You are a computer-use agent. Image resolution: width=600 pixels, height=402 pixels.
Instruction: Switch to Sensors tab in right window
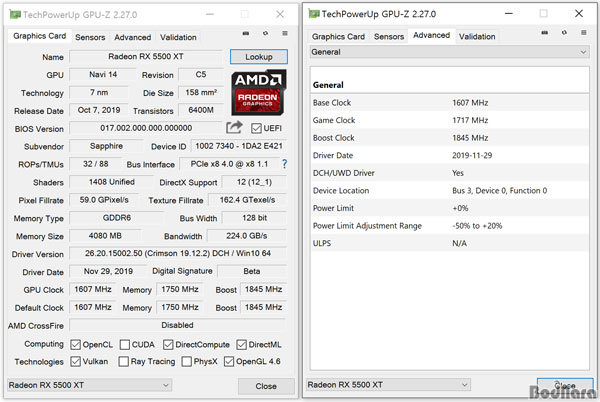tap(389, 36)
